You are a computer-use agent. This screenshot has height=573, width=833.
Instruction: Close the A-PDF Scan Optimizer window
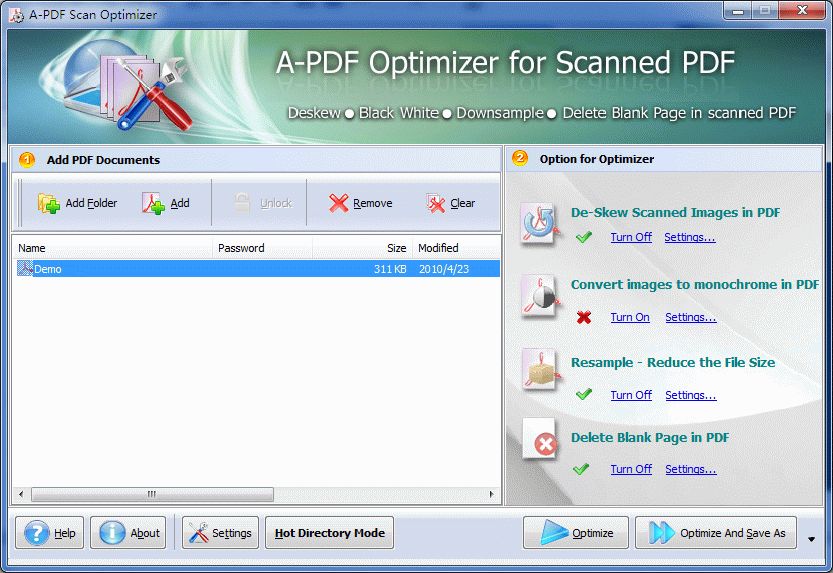click(x=803, y=11)
